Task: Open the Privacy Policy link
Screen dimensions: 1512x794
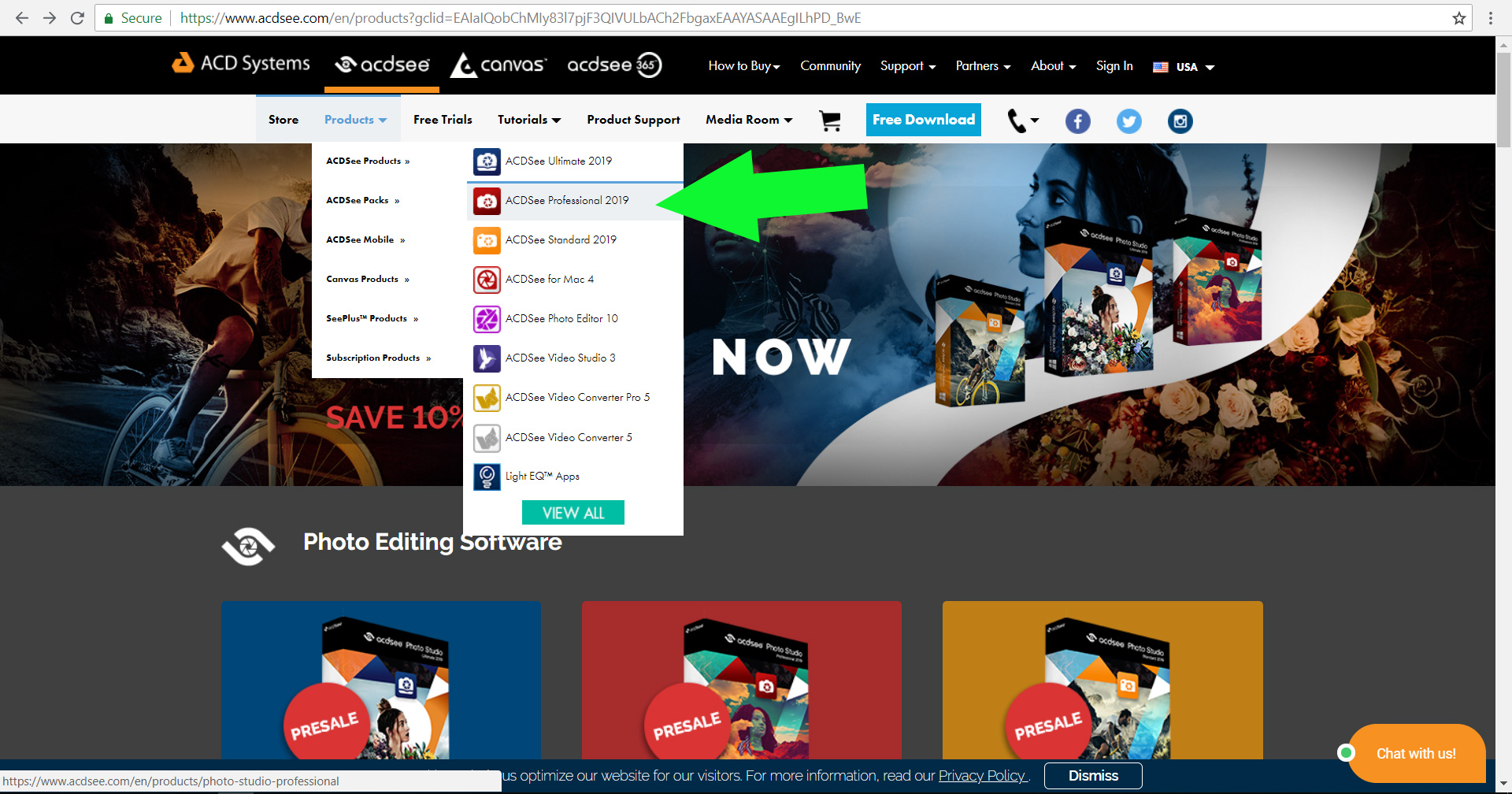Action: [983, 776]
